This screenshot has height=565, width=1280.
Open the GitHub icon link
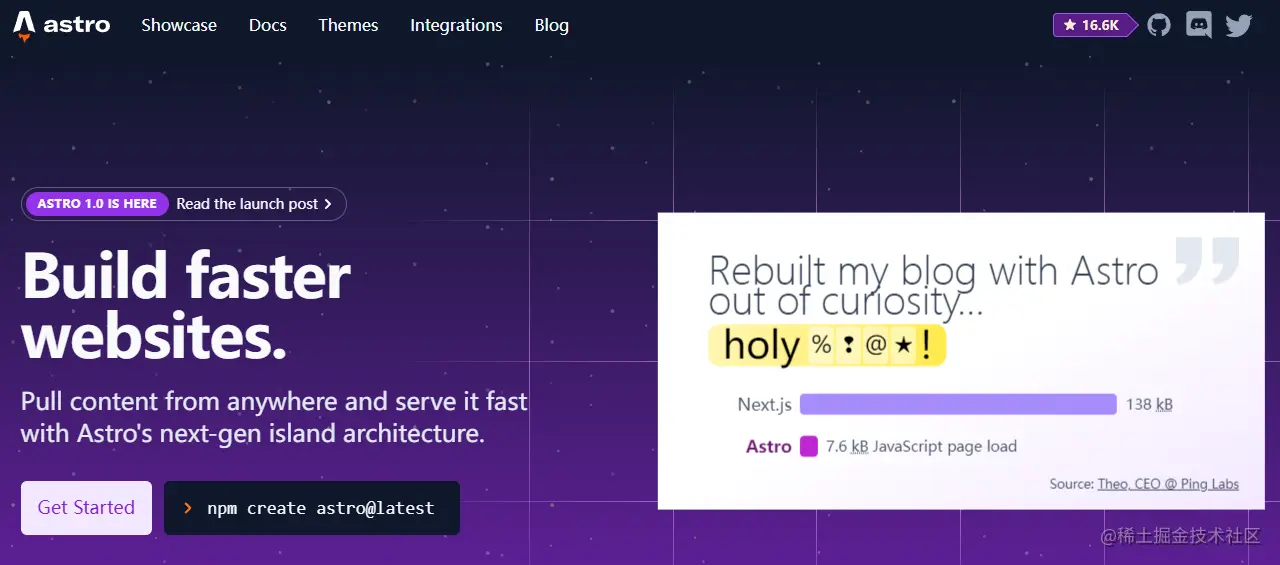pos(1158,25)
